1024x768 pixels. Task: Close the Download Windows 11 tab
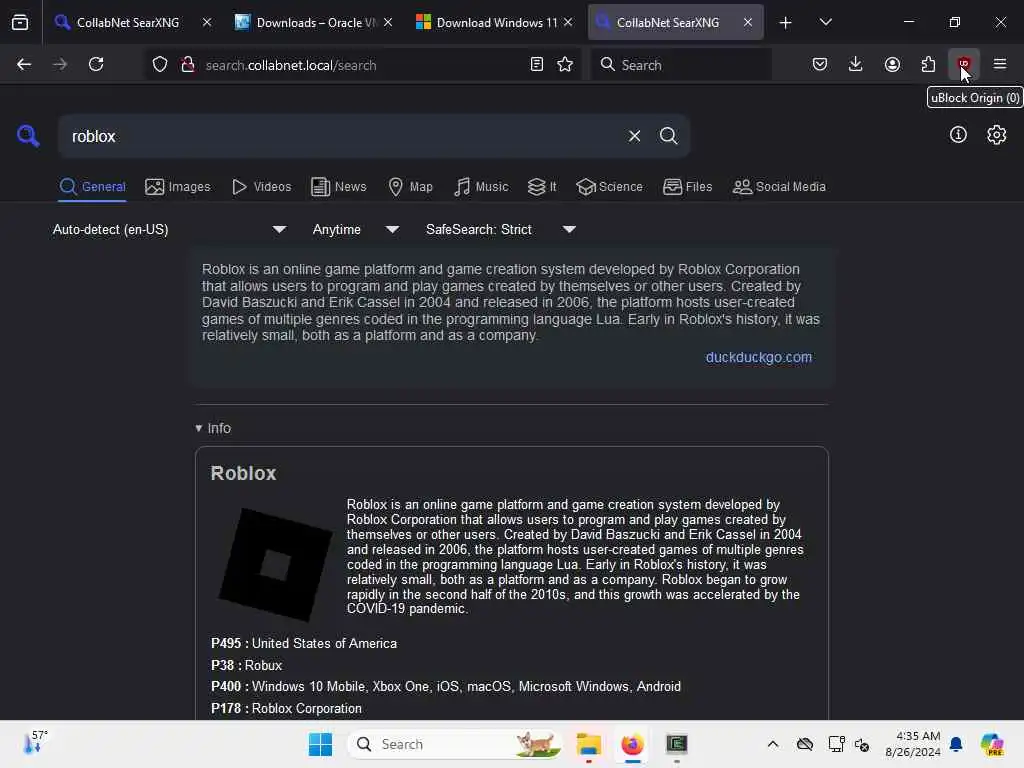tap(568, 22)
